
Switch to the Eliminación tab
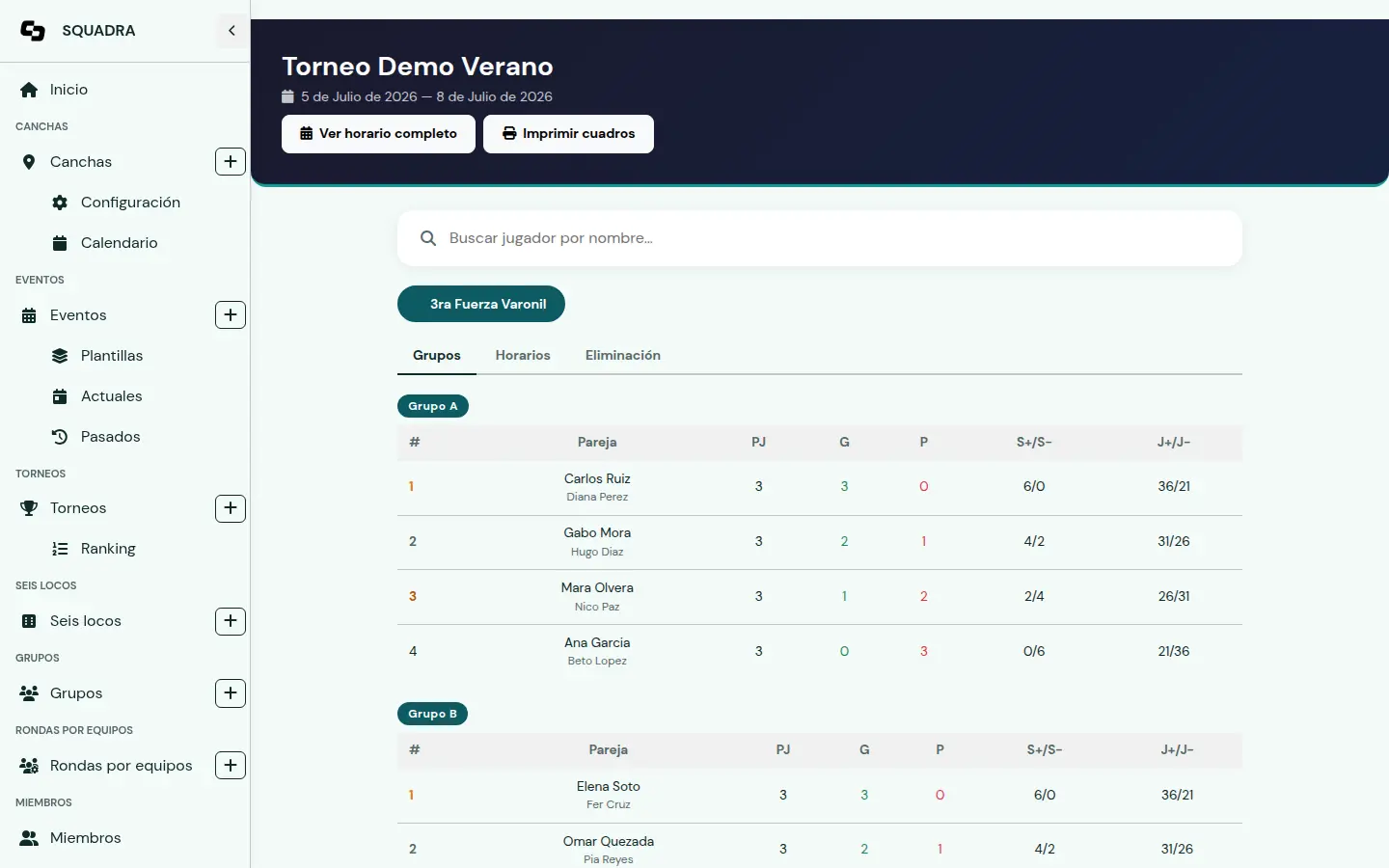point(623,356)
